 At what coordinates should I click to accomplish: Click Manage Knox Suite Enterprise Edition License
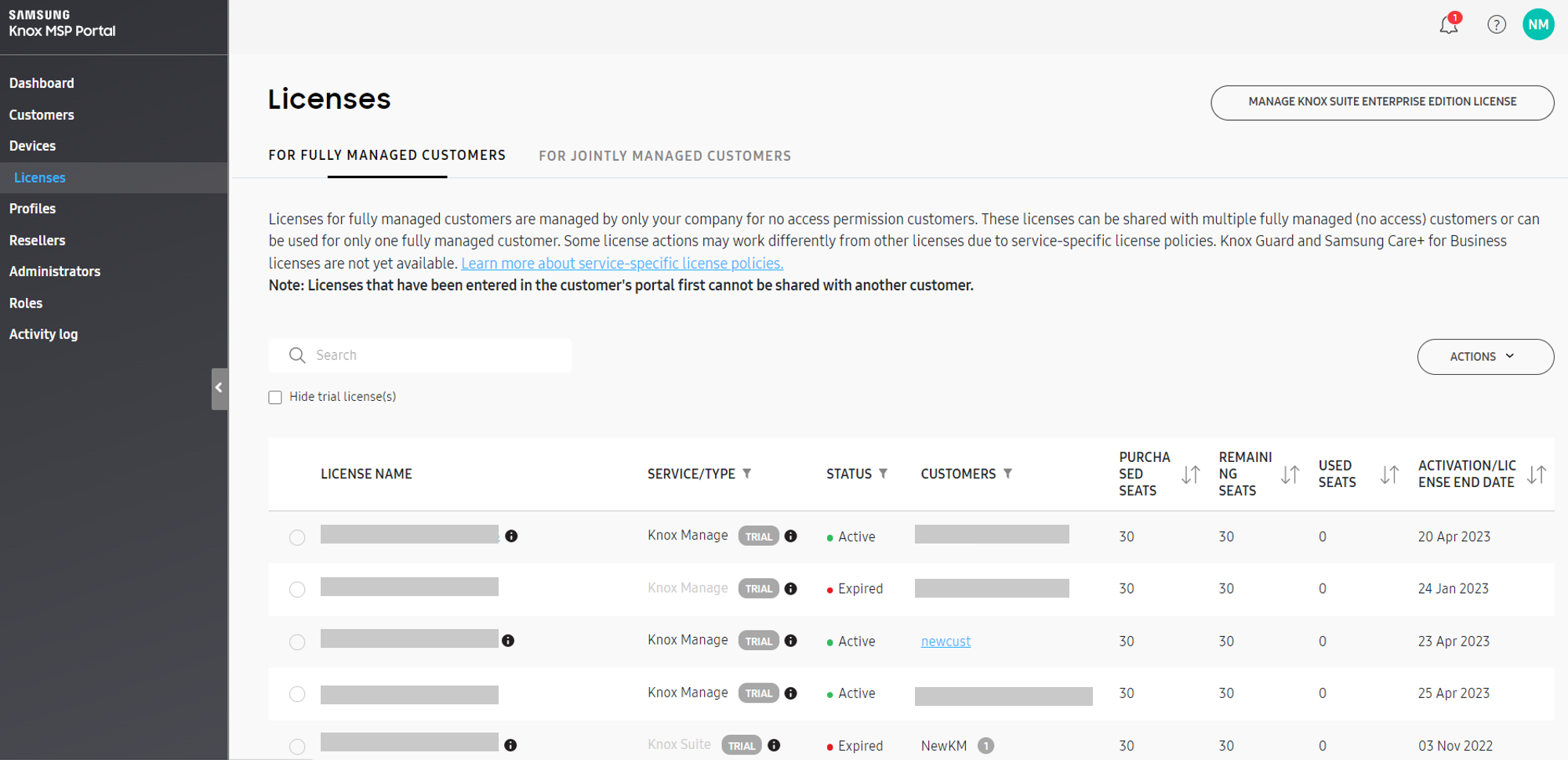click(x=1381, y=102)
